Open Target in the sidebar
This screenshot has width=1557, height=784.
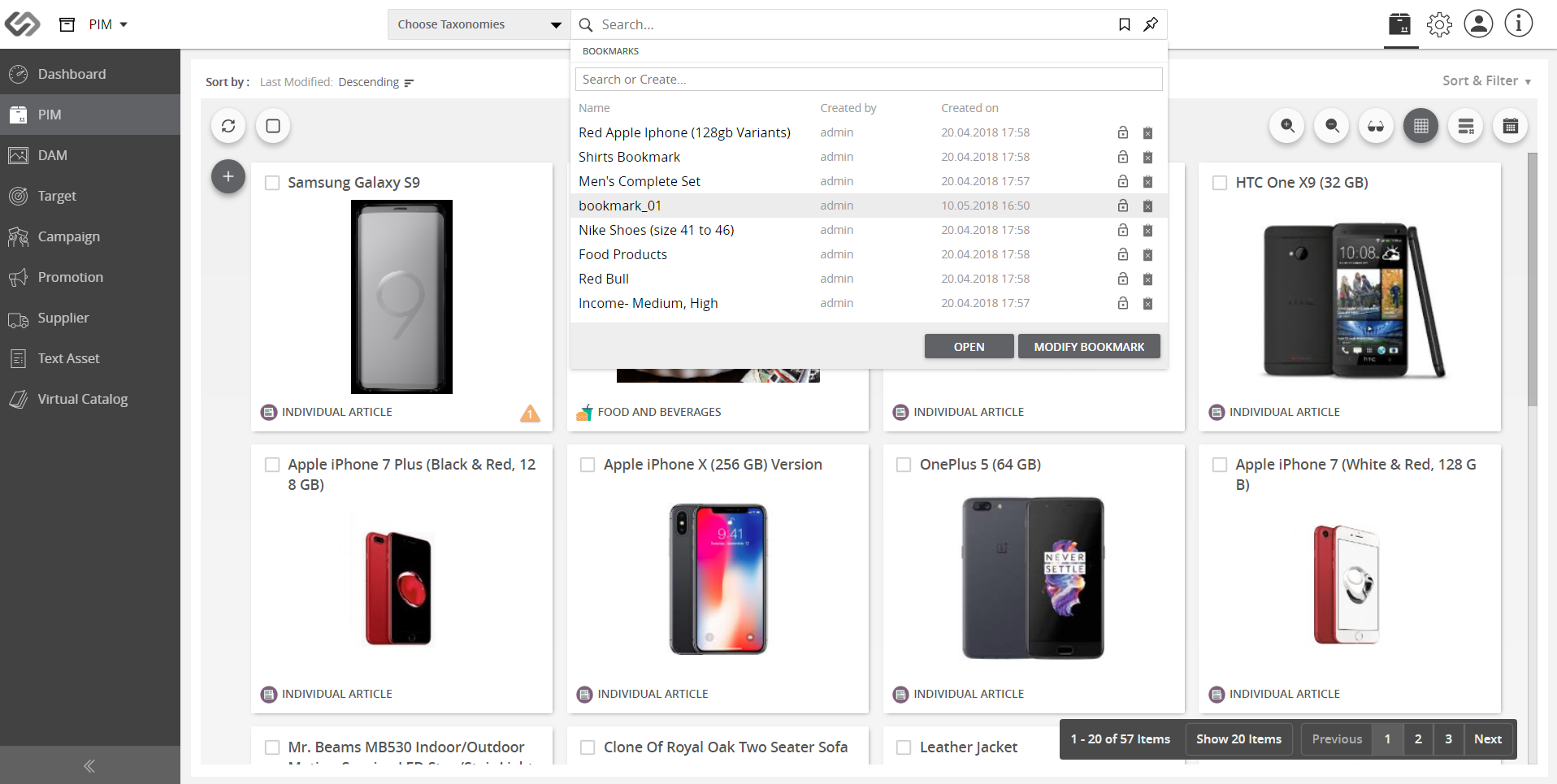tap(90, 196)
